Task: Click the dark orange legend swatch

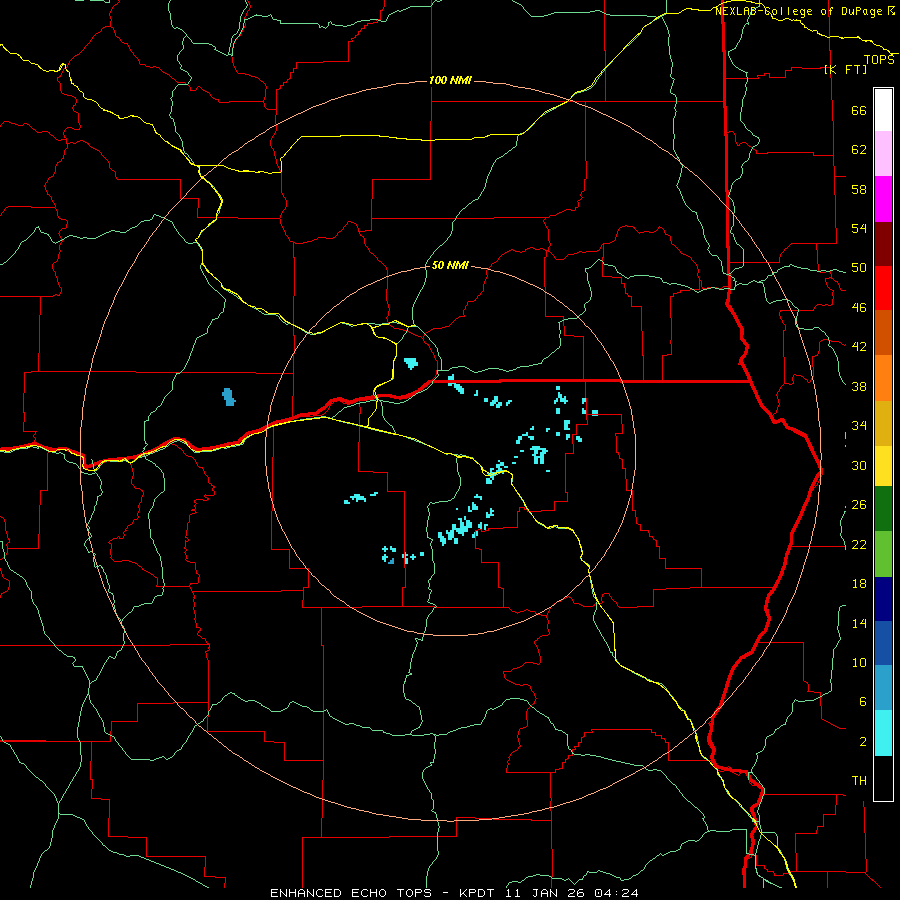Action: tap(883, 332)
